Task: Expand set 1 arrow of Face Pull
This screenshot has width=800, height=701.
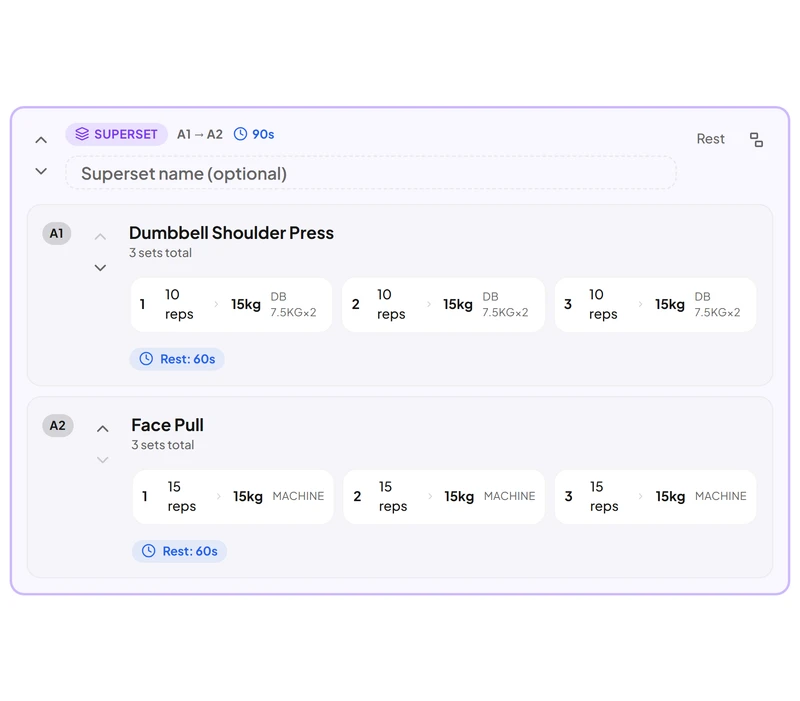Action: tap(219, 496)
